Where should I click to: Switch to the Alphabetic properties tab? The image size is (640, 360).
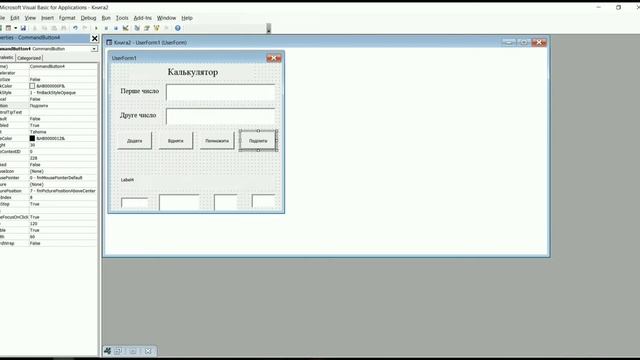[7, 58]
